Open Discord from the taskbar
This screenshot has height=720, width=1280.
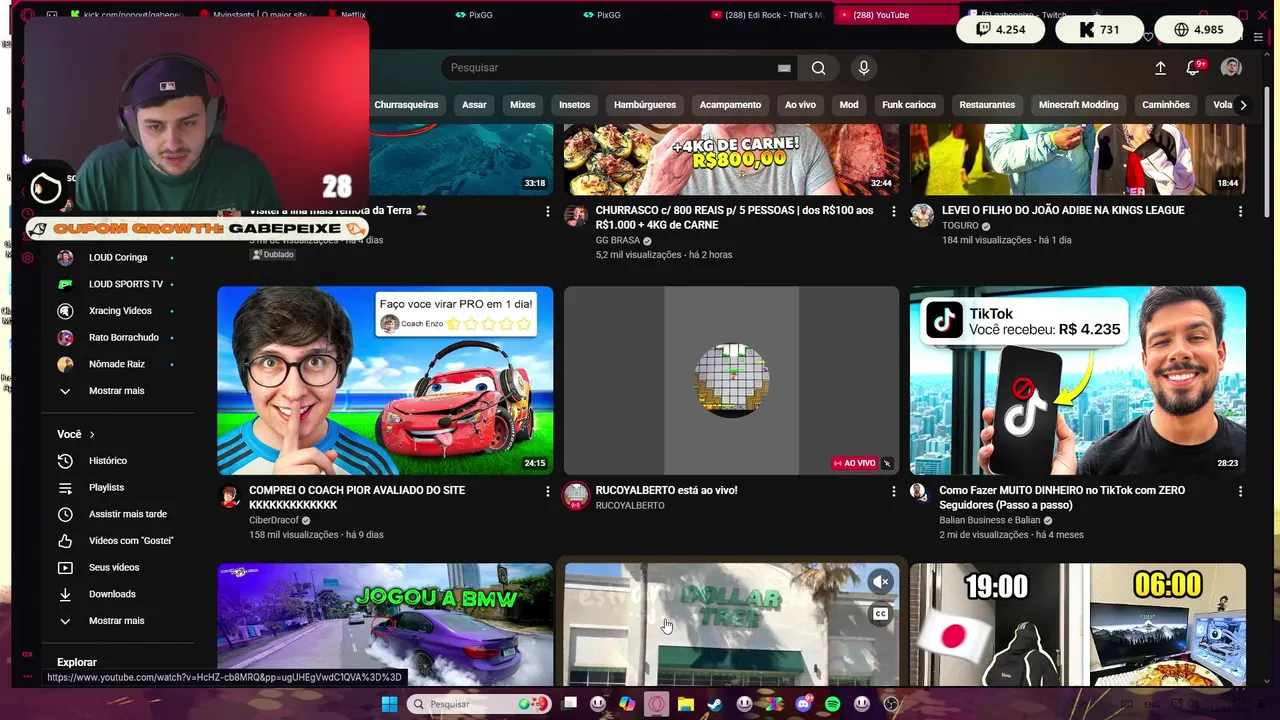tap(804, 704)
